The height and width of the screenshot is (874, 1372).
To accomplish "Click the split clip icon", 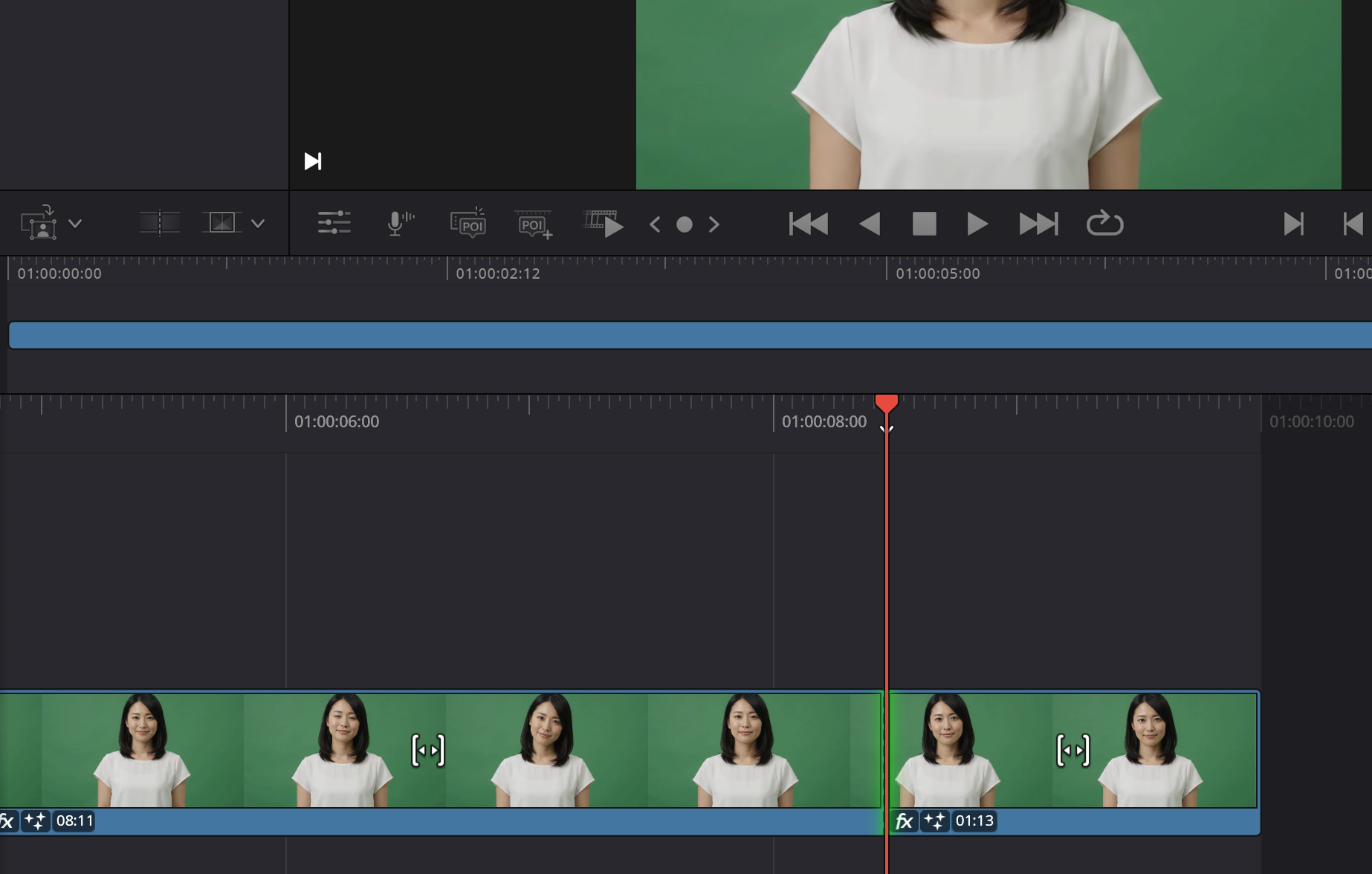I will 160,222.
